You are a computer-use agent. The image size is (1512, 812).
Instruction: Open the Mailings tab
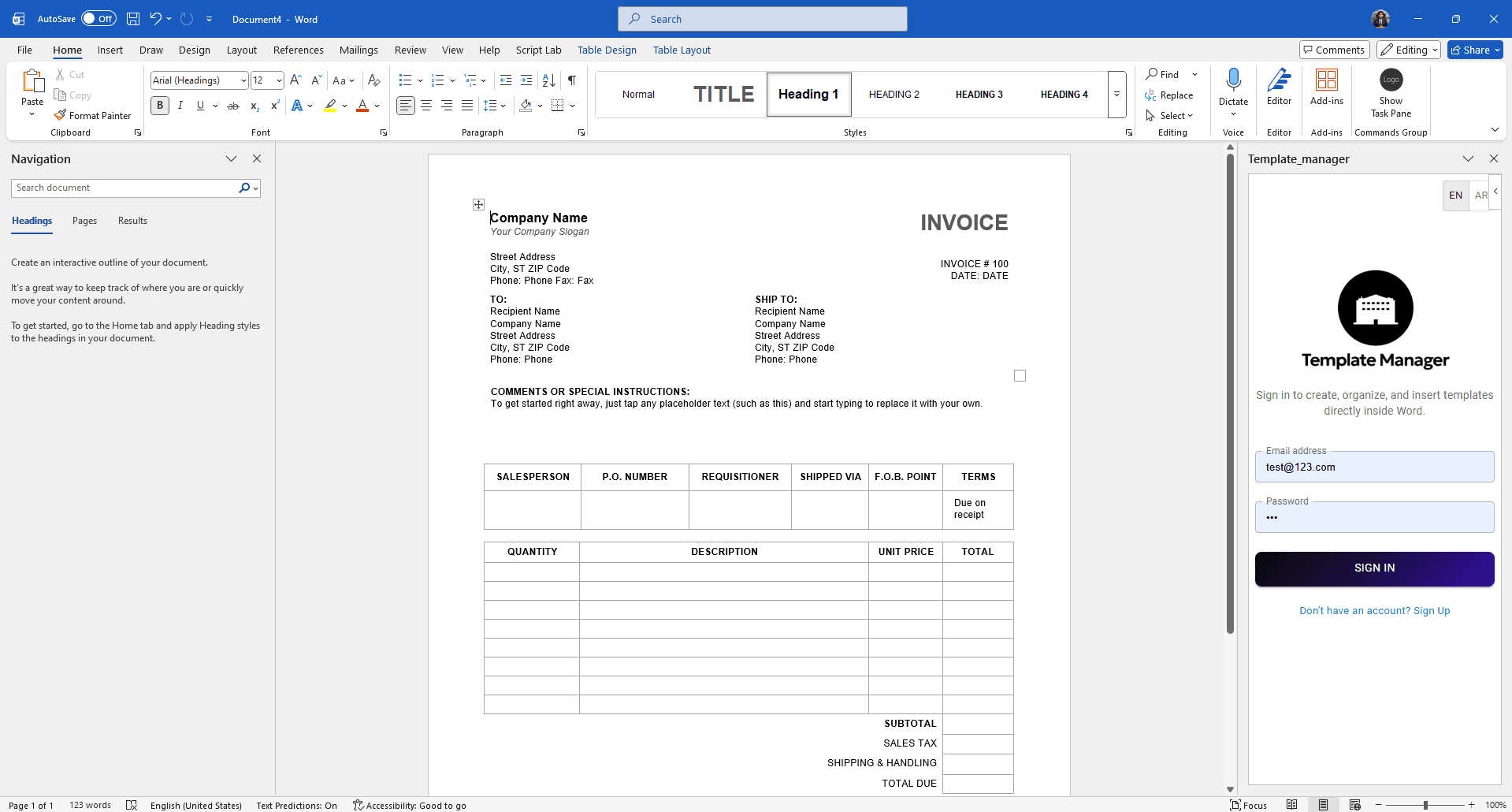click(x=358, y=50)
